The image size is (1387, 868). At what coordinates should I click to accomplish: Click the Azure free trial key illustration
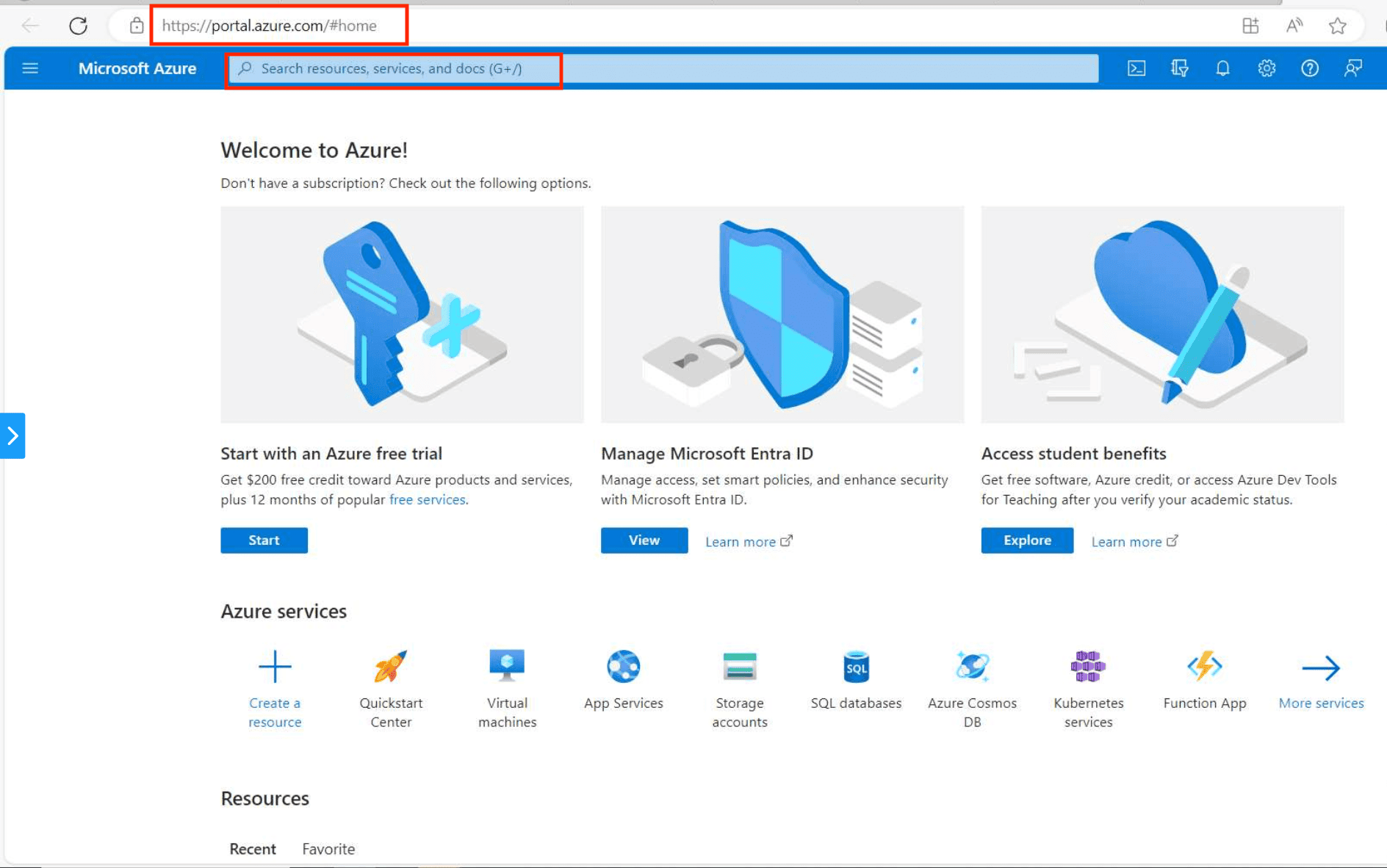403,314
